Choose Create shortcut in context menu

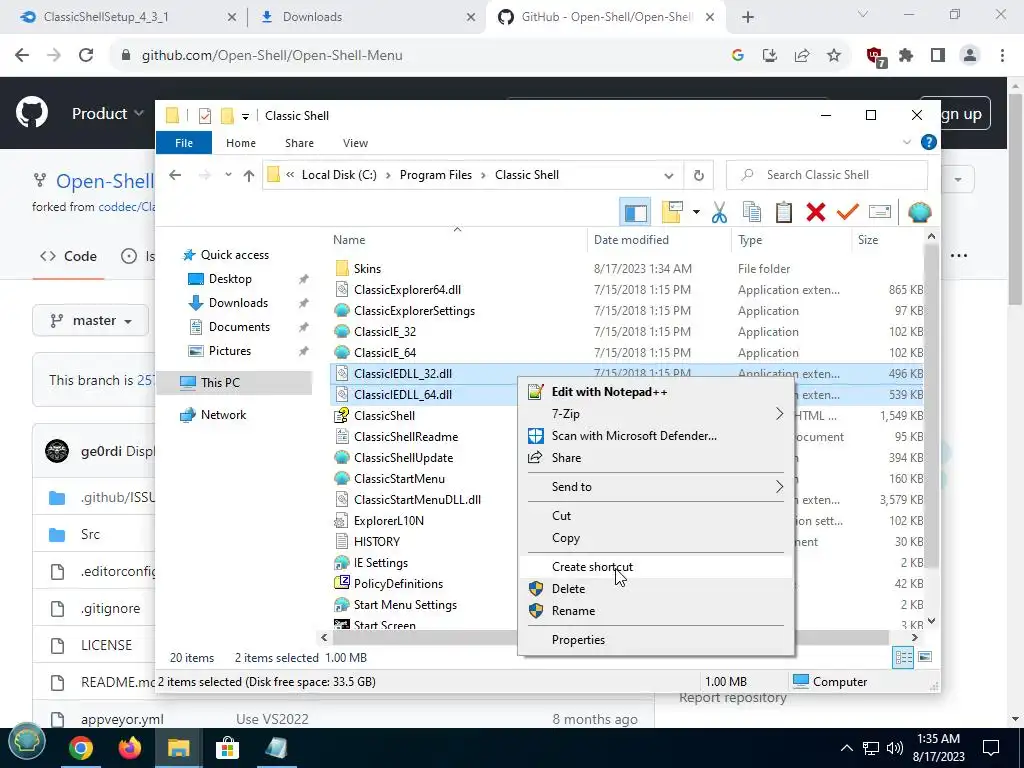pyautogui.click(x=656, y=567)
